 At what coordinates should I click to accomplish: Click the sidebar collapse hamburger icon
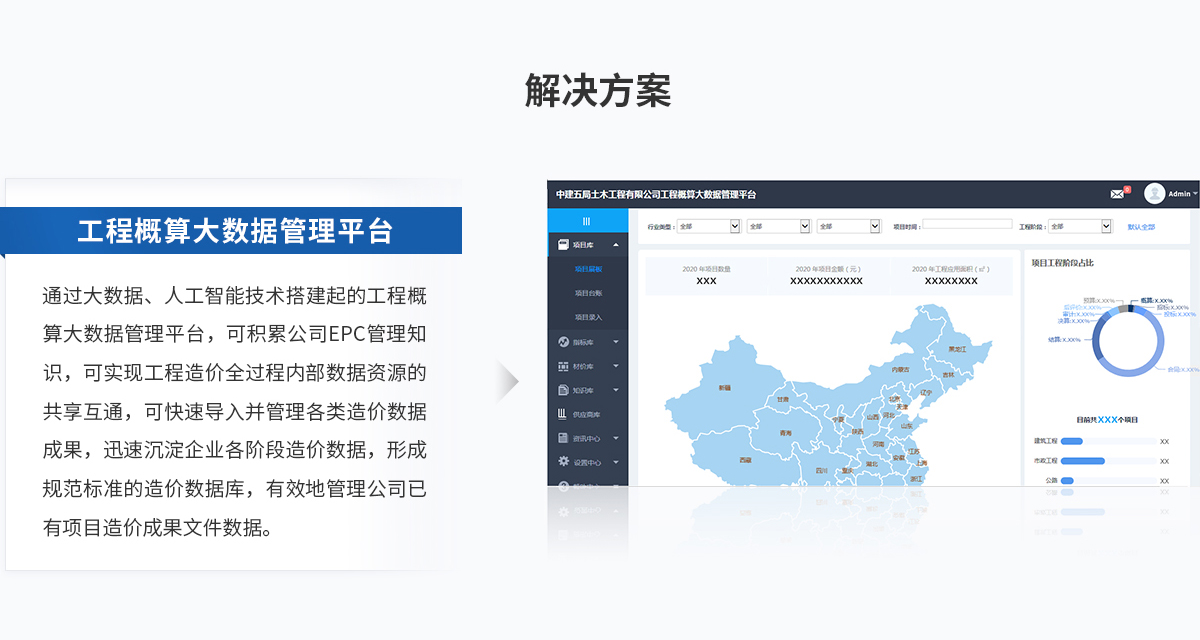[x=586, y=221]
